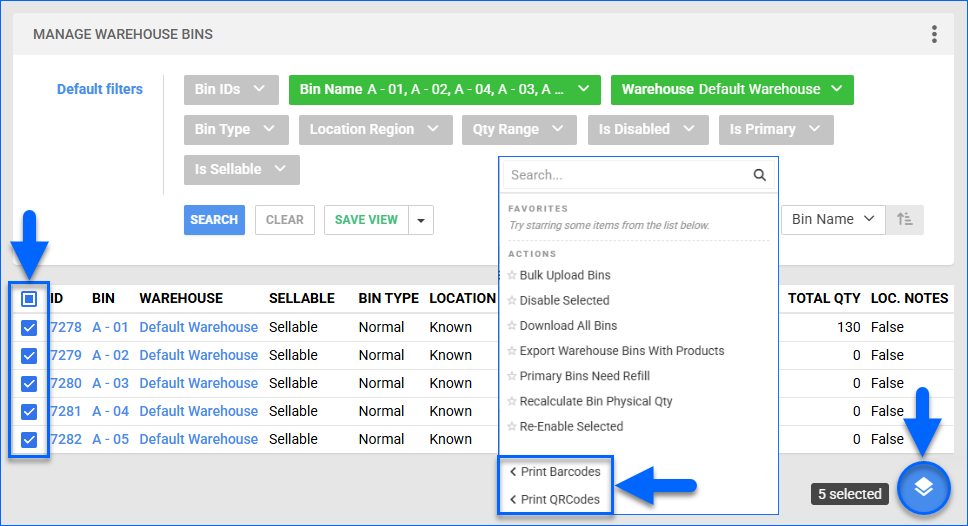968x526 pixels.
Task: Click the layers actions floating button
Action: pyautogui.click(x=923, y=489)
